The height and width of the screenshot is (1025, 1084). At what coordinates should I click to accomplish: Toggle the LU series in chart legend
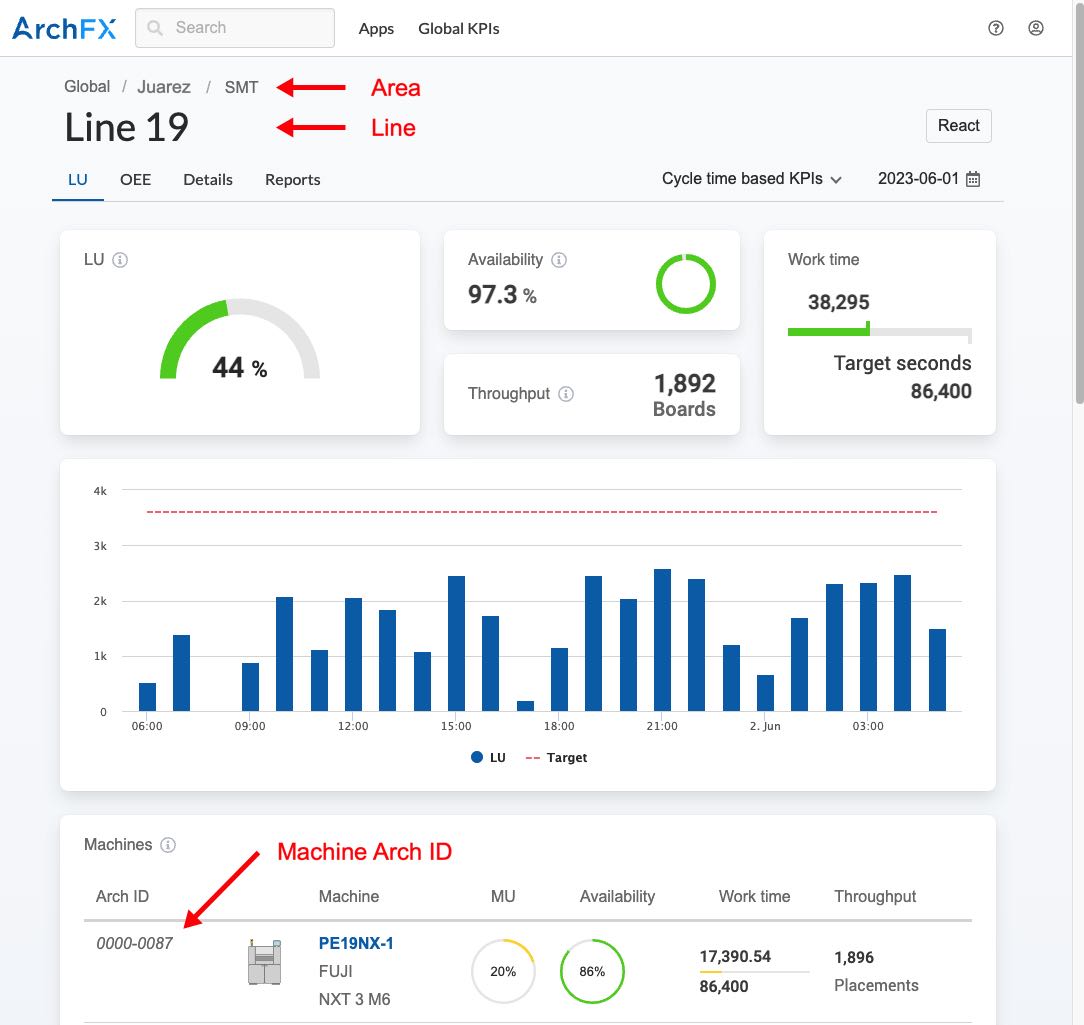488,758
